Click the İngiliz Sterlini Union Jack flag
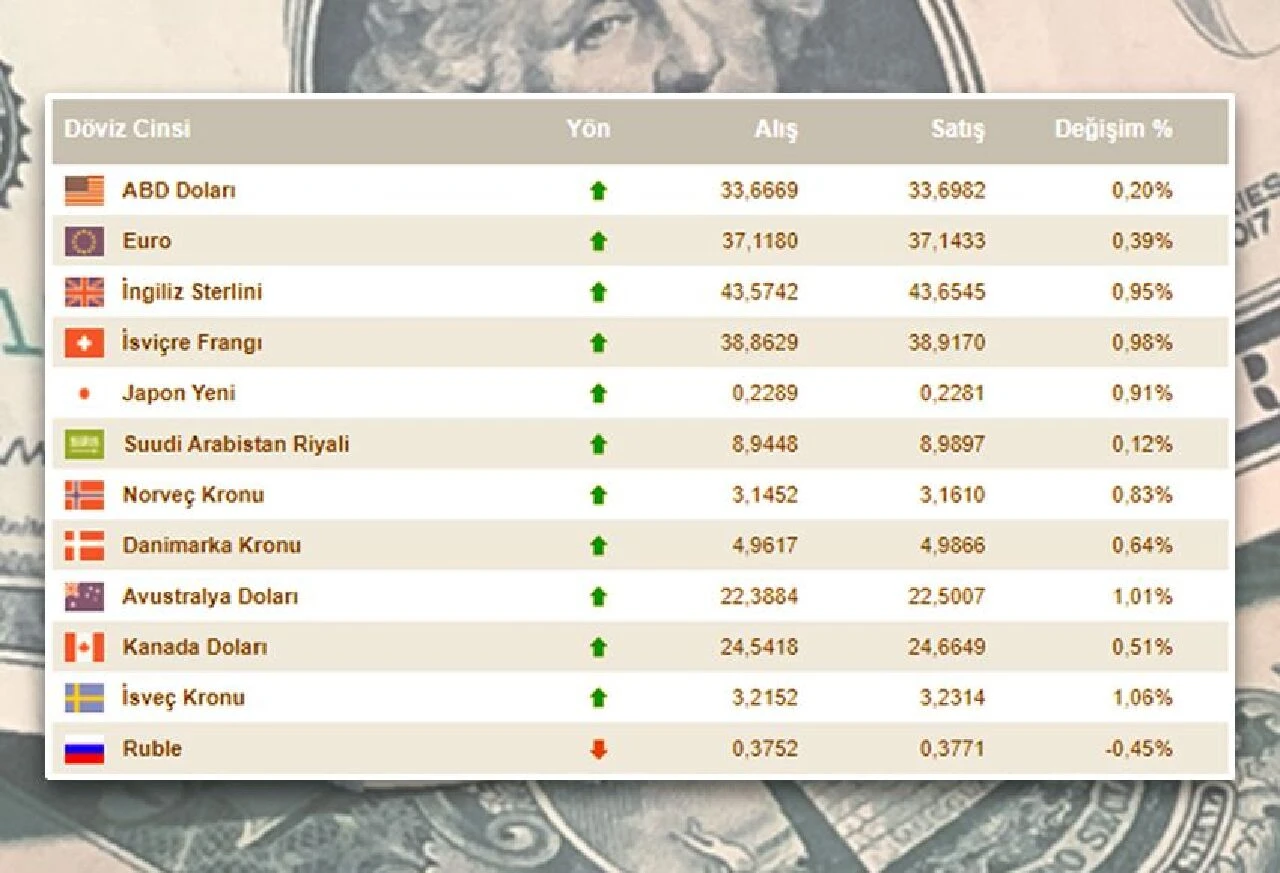The height and width of the screenshot is (873, 1280). [x=85, y=292]
